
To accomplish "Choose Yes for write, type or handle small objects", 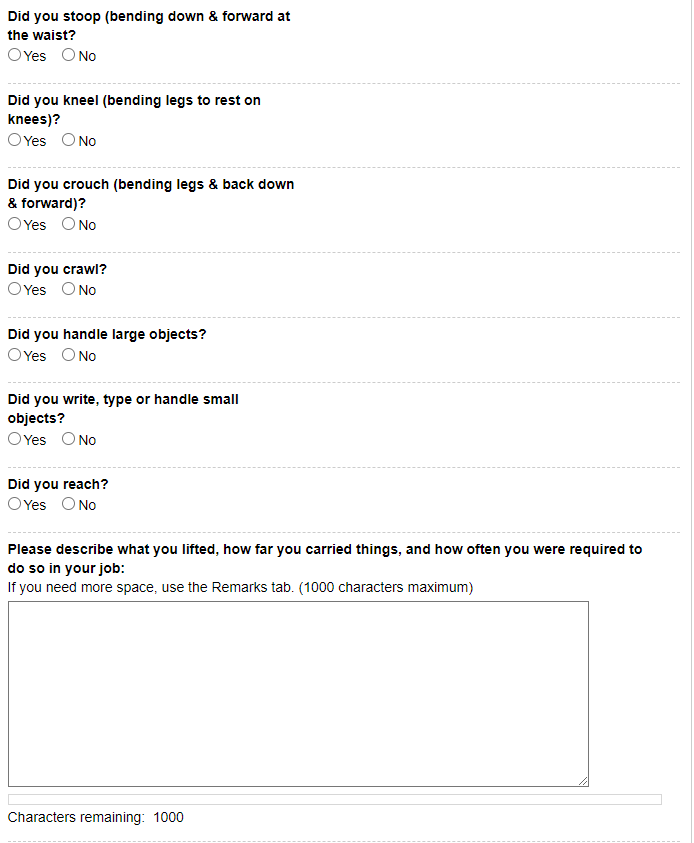I will pyautogui.click(x=15, y=439).
